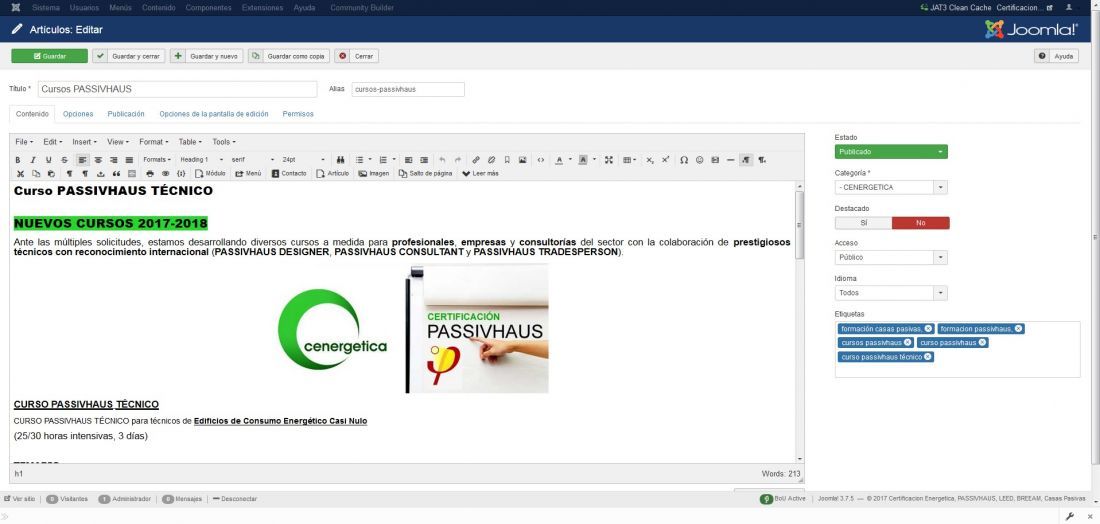
Task: Open the Heading 1 block format dropdown
Action: [202, 160]
